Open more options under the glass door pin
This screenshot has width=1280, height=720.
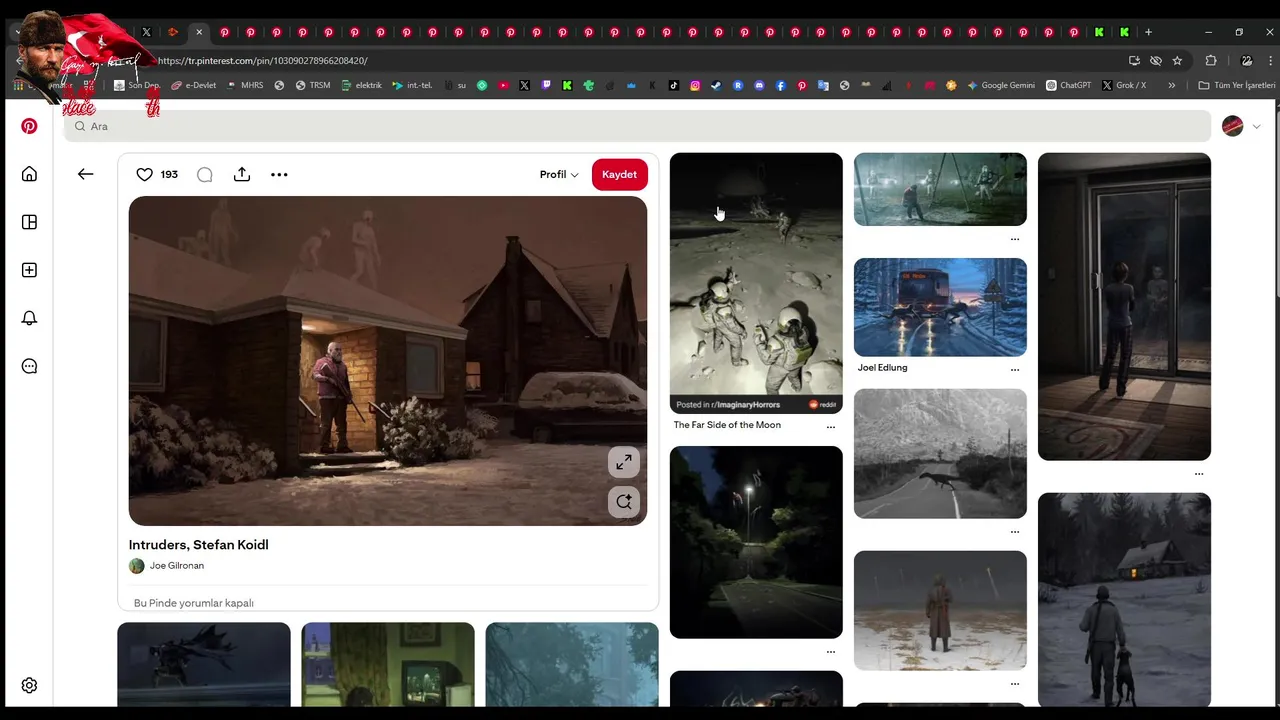(1198, 474)
